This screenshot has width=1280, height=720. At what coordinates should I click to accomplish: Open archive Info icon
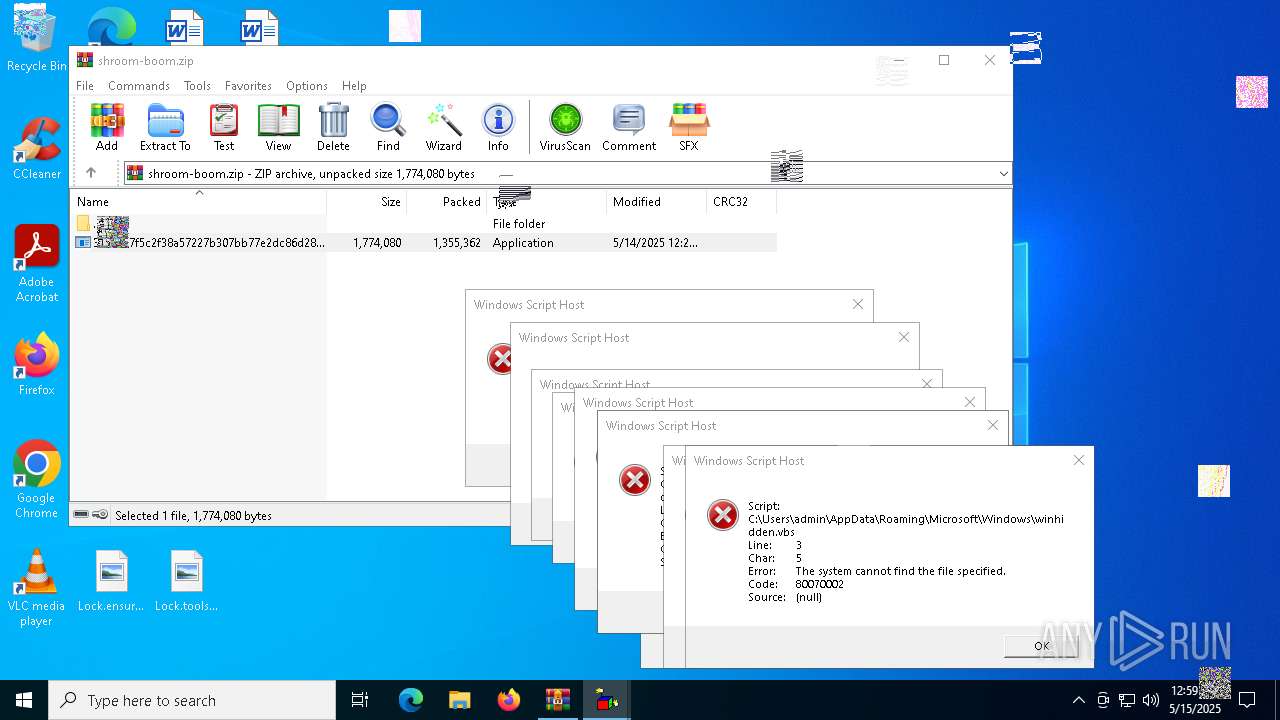pyautogui.click(x=498, y=127)
